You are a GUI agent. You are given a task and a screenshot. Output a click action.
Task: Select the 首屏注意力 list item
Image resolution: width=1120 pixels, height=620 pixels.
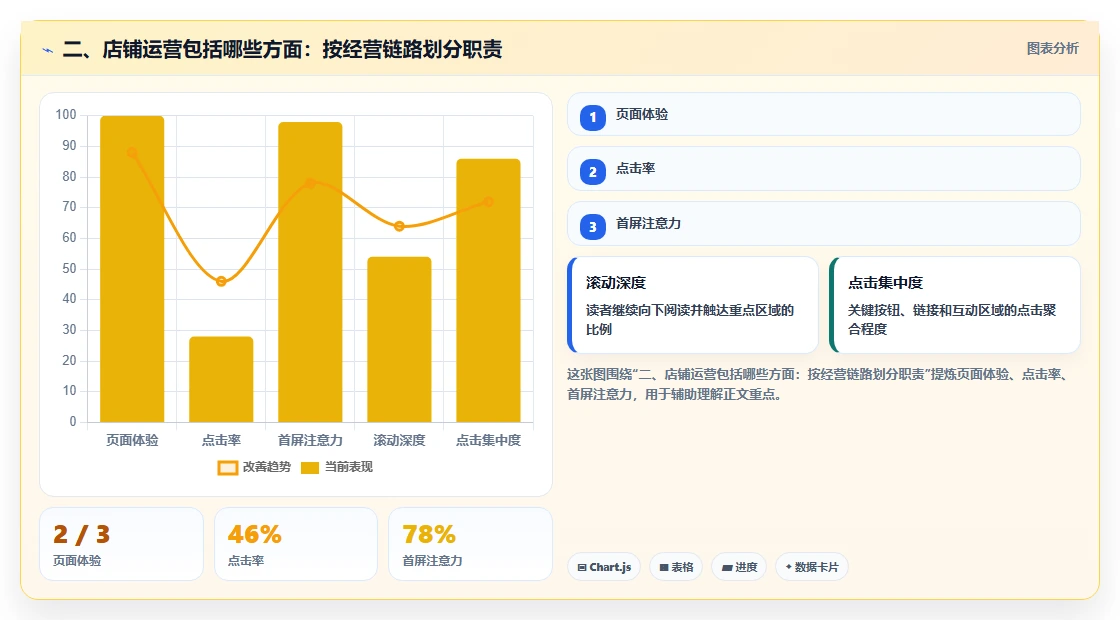click(824, 224)
